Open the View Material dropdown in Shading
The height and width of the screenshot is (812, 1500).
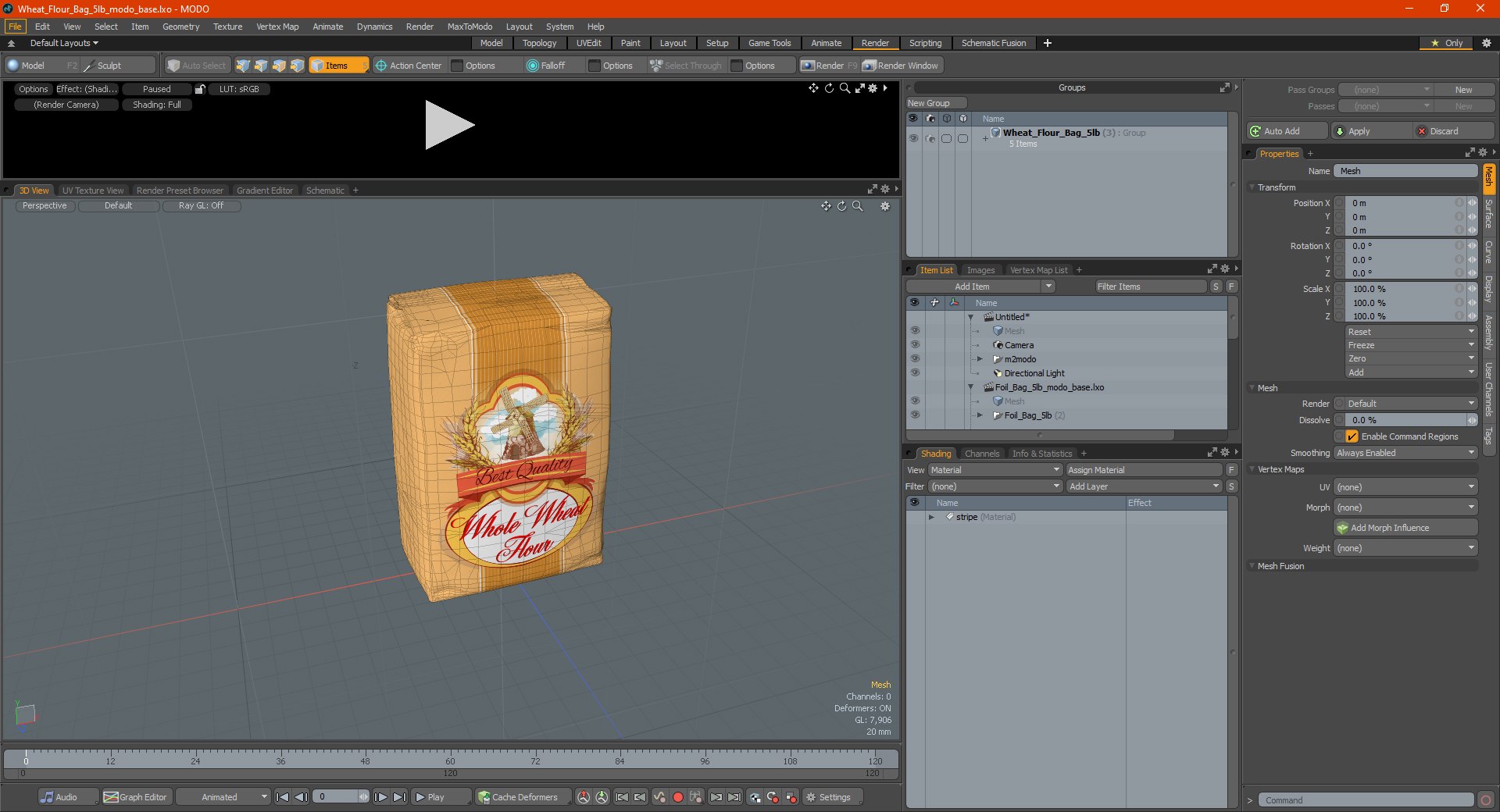pyautogui.click(x=995, y=470)
